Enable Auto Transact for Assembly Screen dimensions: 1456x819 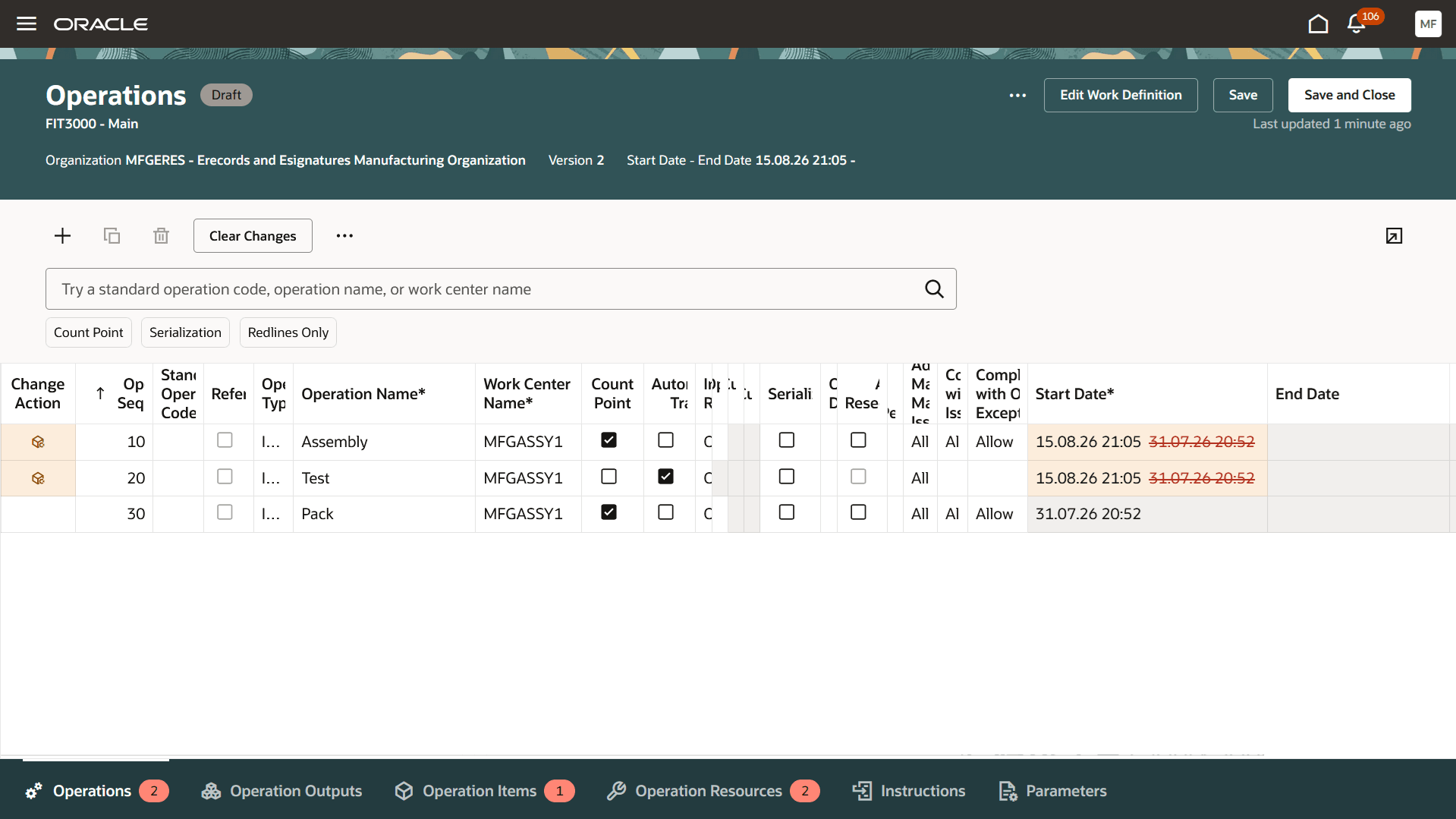(x=665, y=440)
